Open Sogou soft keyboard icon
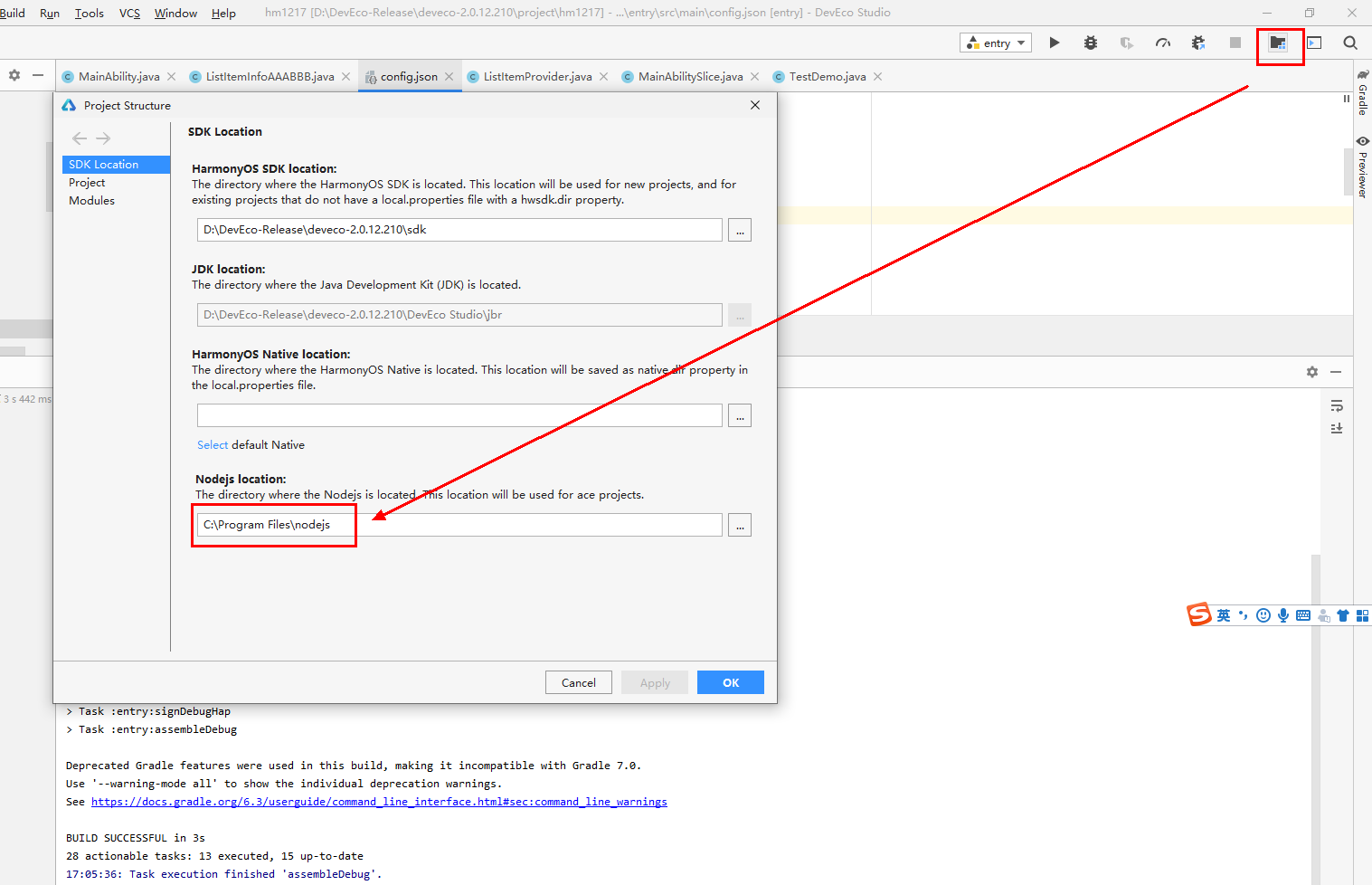This screenshot has width=1372, height=885. 1303,615
